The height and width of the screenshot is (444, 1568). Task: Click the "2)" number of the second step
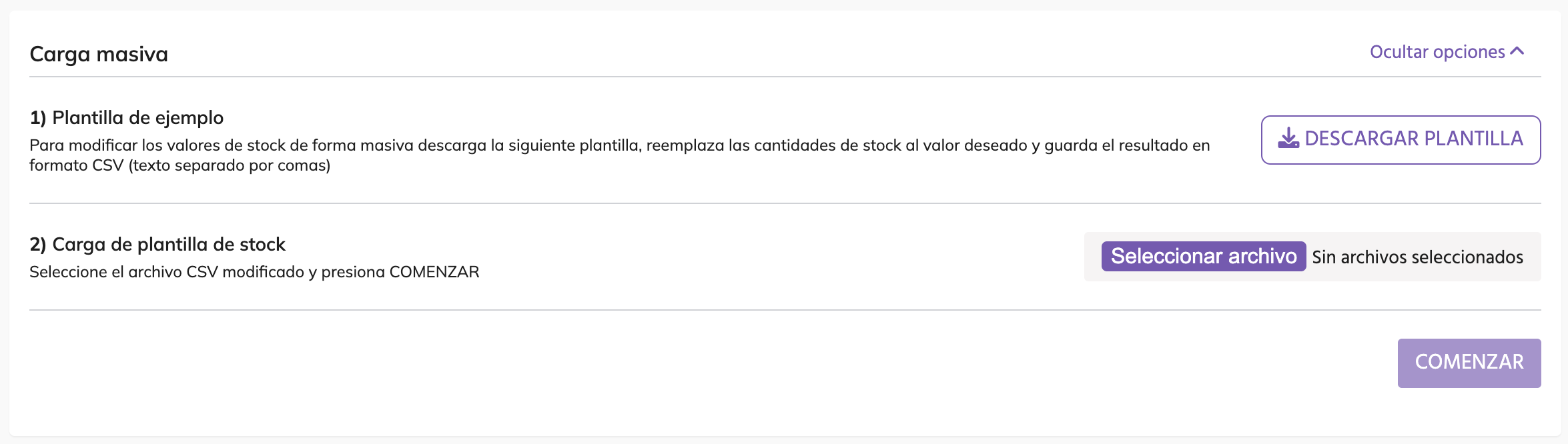pyautogui.click(x=38, y=245)
